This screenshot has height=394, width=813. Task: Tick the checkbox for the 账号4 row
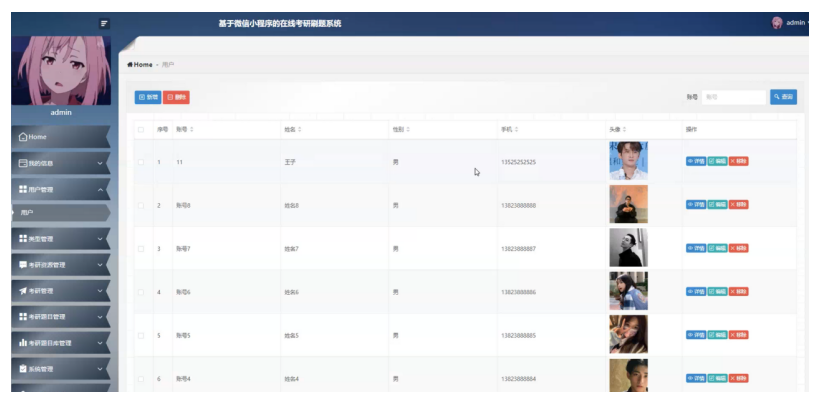141,379
